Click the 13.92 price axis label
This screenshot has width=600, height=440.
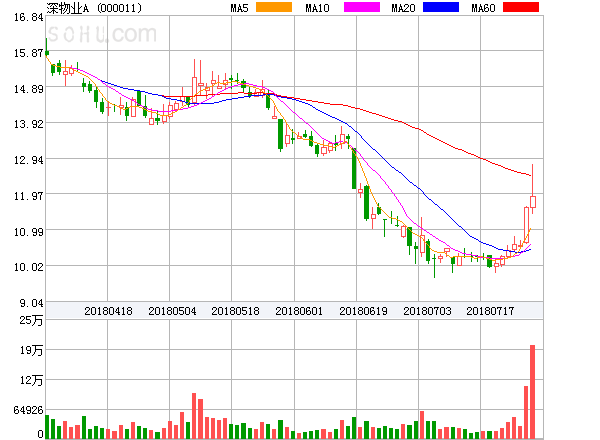tap(28, 124)
